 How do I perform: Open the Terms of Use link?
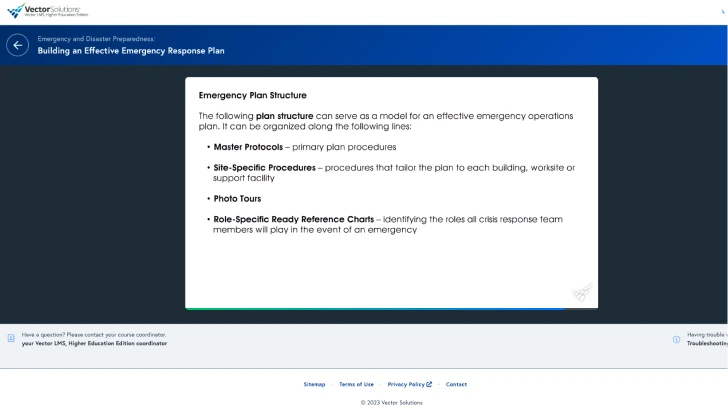click(356, 384)
